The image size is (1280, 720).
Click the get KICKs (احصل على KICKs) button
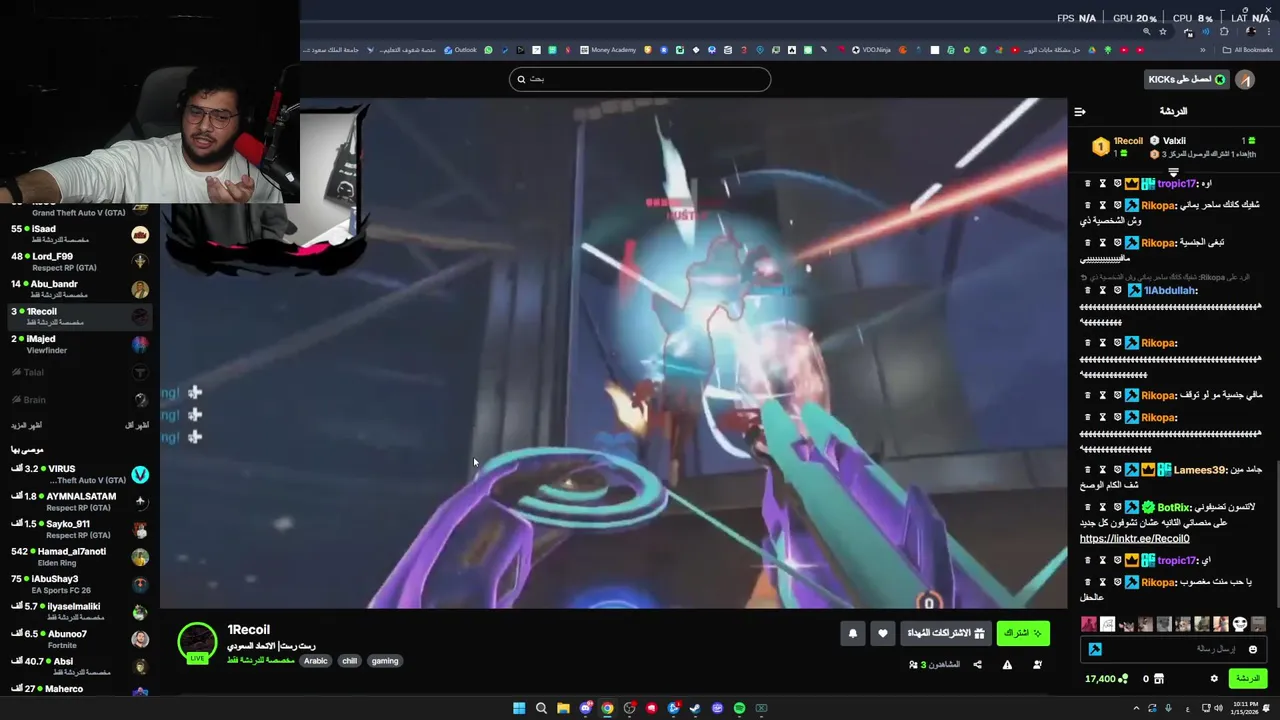[x=1186, y=79]
